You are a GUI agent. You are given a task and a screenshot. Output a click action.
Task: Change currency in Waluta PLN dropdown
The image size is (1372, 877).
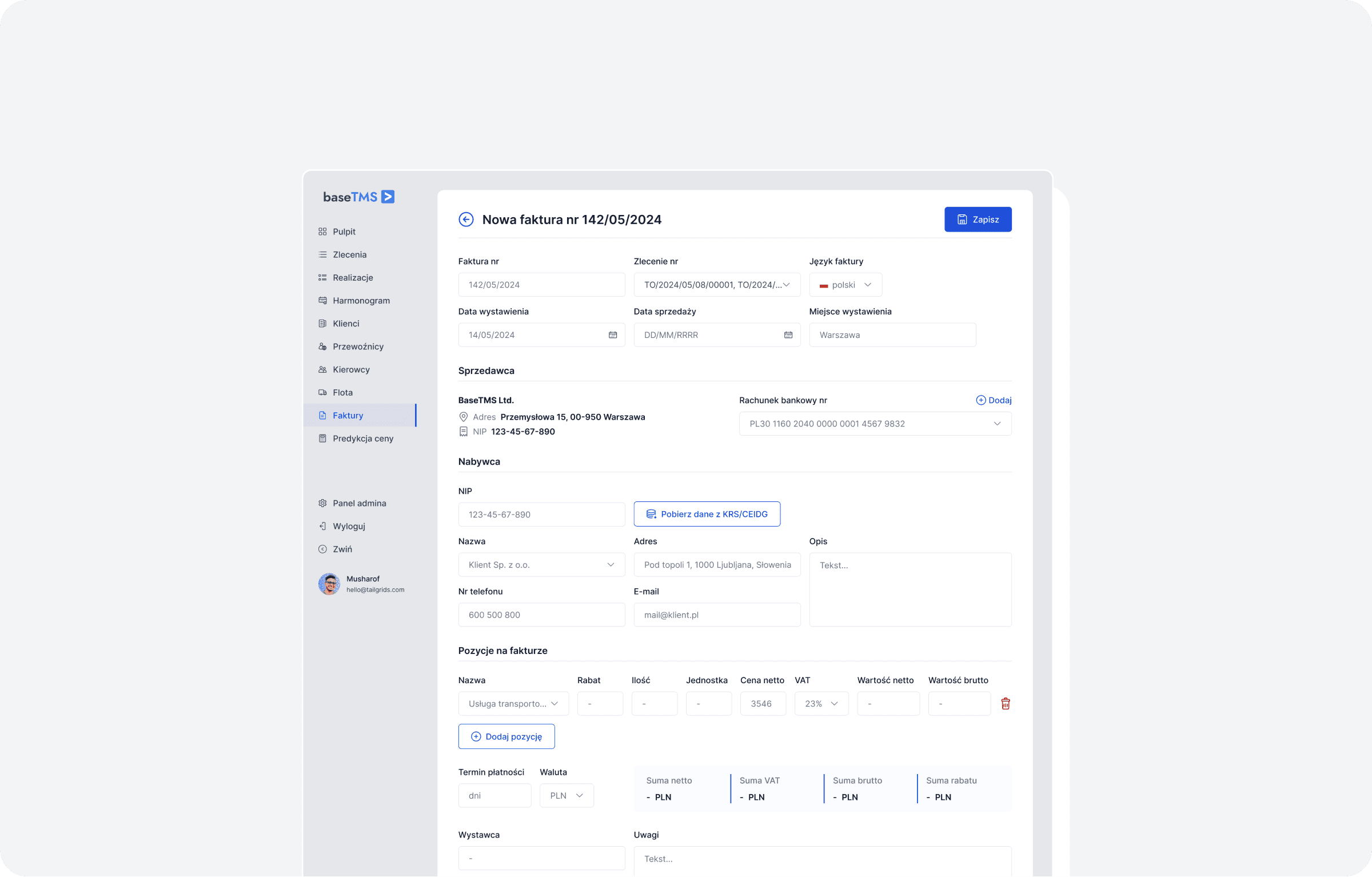tap(566, 796)
